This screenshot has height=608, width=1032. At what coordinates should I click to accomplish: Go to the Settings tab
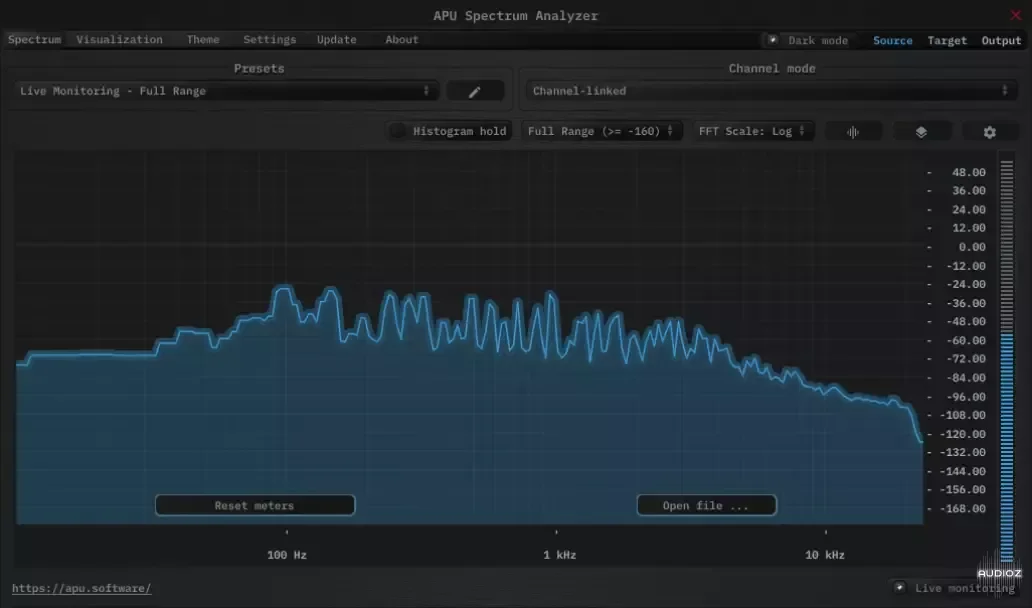(x=269, y=39)
